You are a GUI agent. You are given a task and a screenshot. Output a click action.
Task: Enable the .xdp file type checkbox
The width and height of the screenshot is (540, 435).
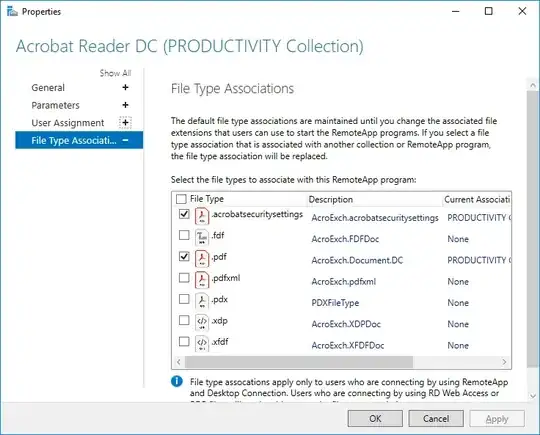pos(184,320)
